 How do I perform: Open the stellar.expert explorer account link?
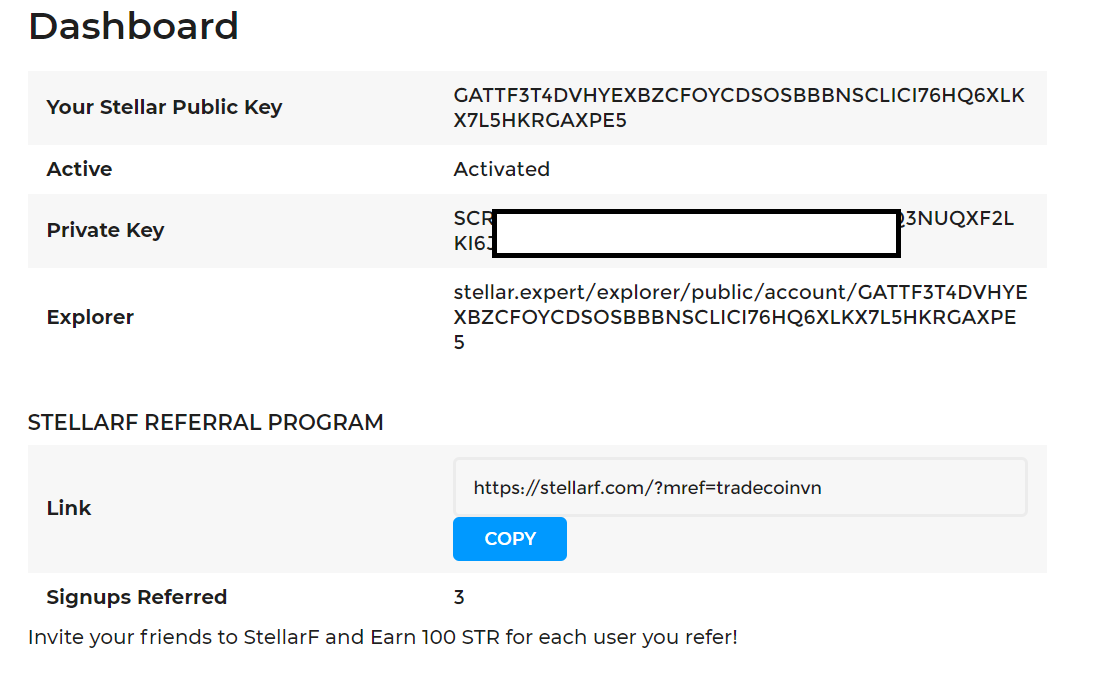[740, 317]
